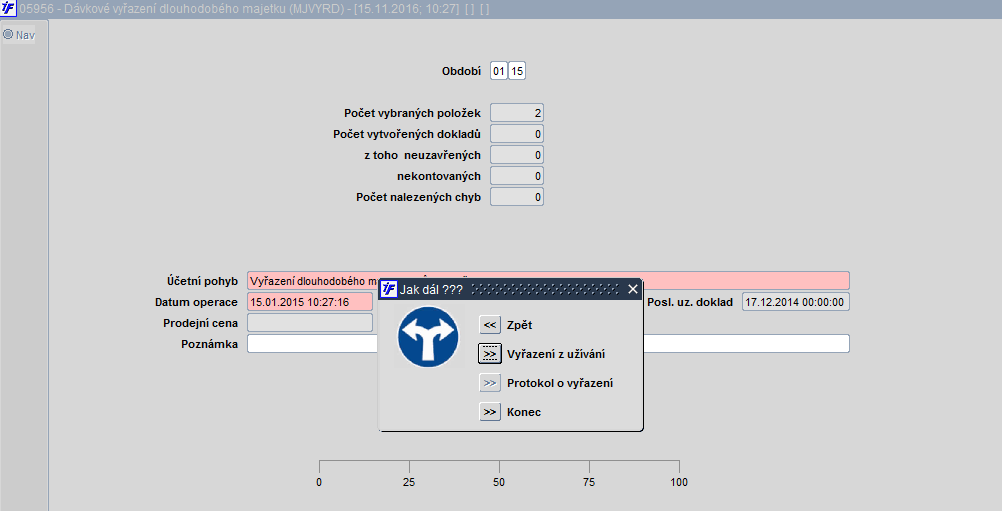This screenshot has height=511, width=1002.
Task: Click the Poznámka text field
Action: 548,344
